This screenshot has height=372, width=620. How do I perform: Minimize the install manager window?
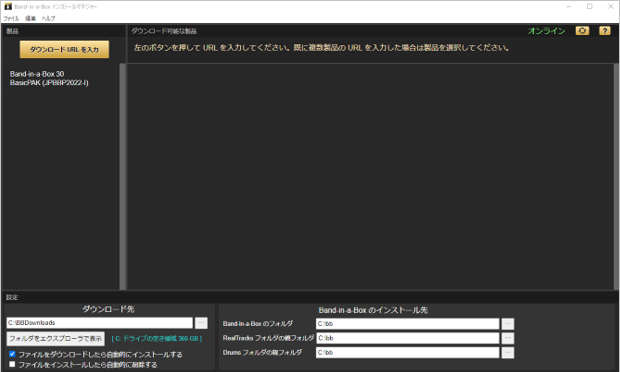(x=569, y=6)
